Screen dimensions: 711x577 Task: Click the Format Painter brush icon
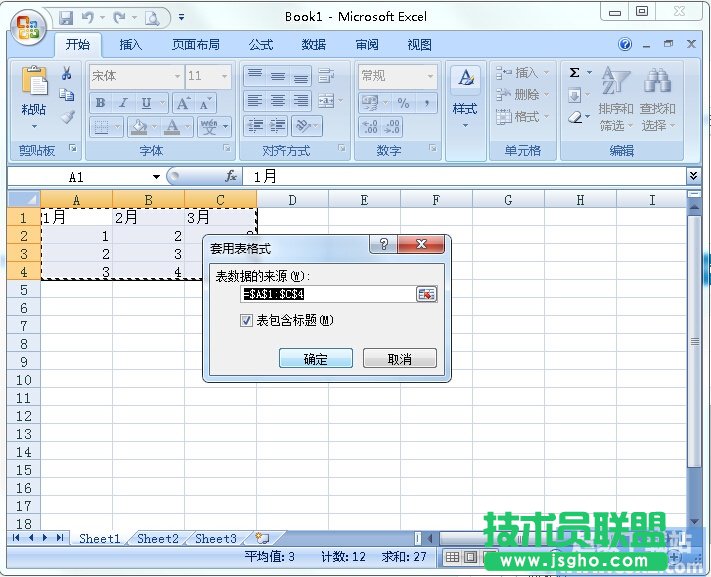[67, 117]
